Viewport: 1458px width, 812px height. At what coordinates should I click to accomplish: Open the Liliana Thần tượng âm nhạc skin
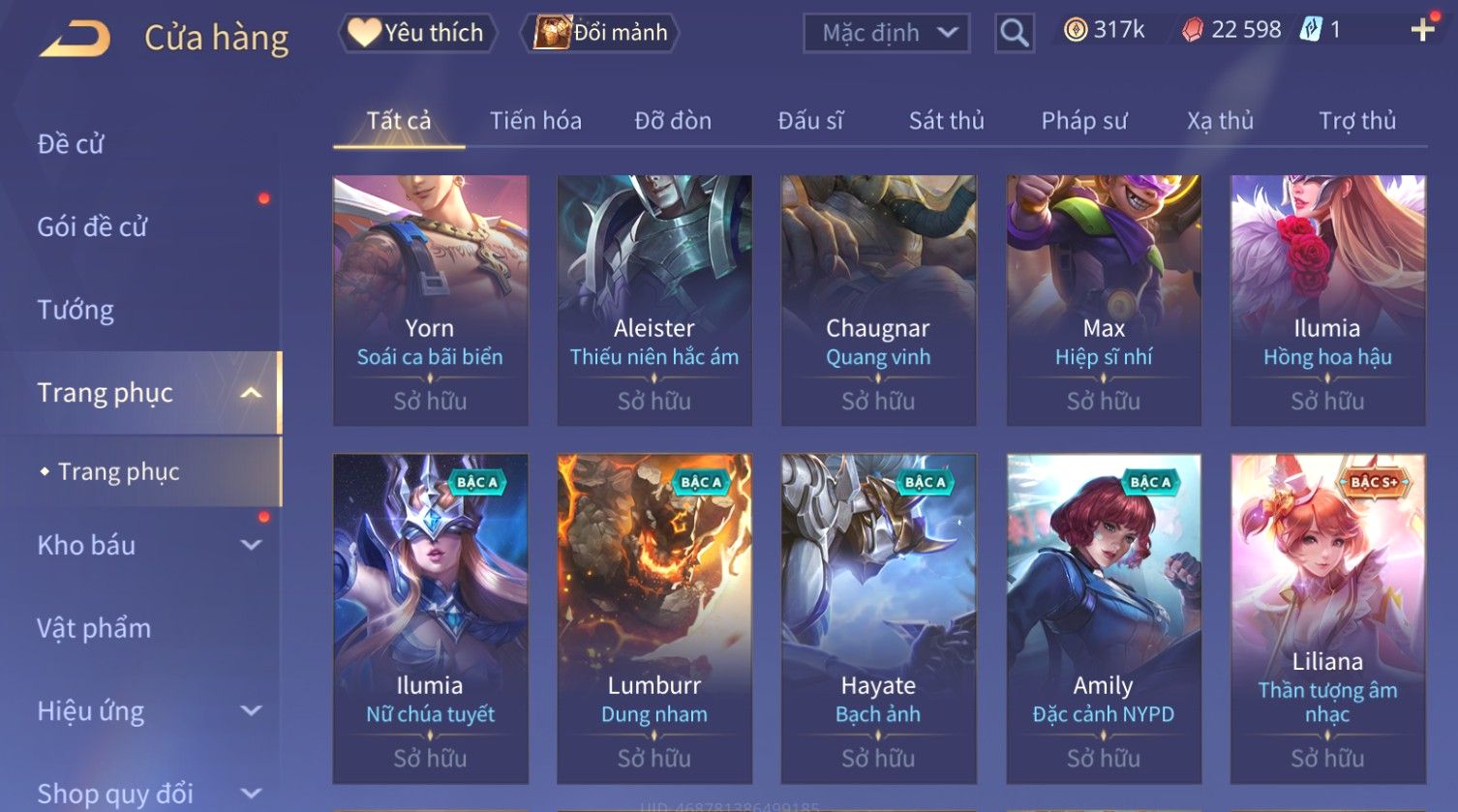coord(1327,619)
